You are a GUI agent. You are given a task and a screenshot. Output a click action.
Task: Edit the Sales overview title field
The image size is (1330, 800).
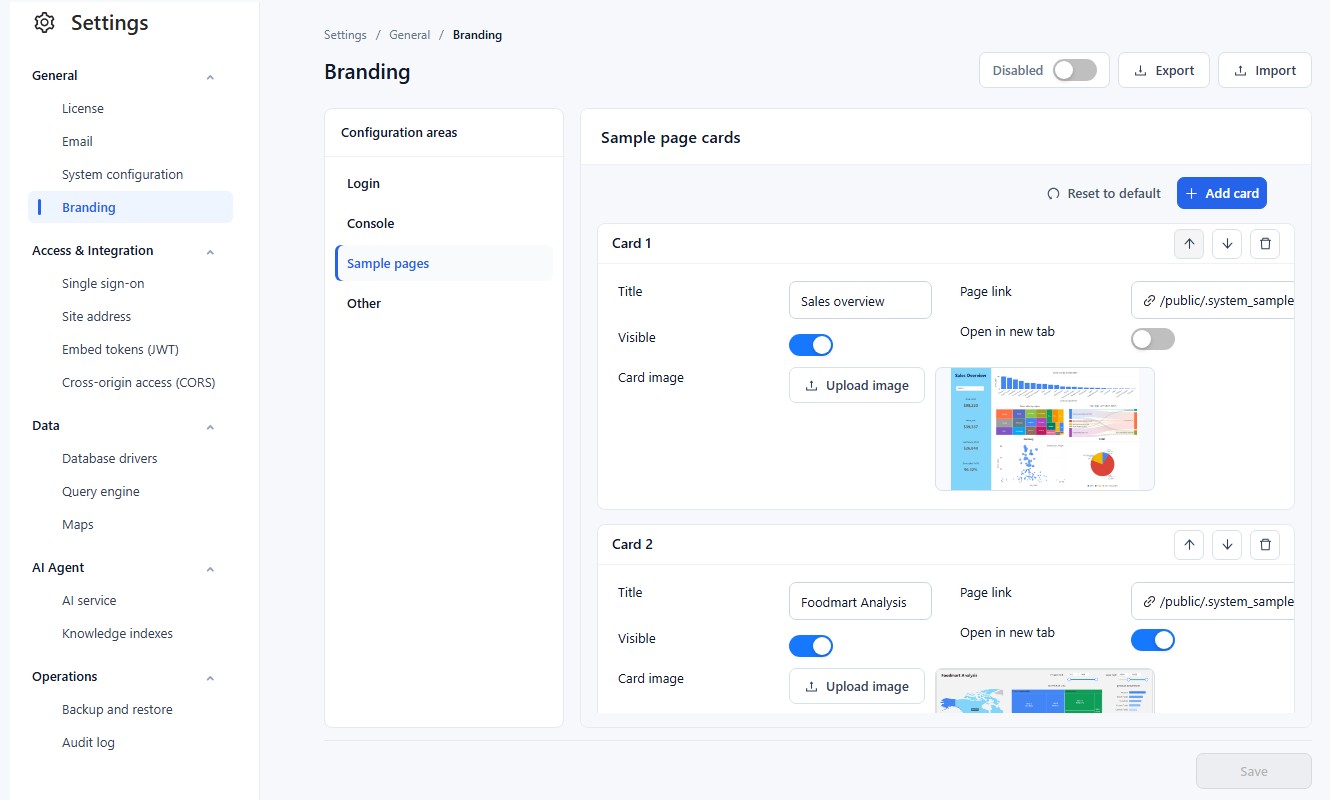pyautogui.click(x=860, y=300)
